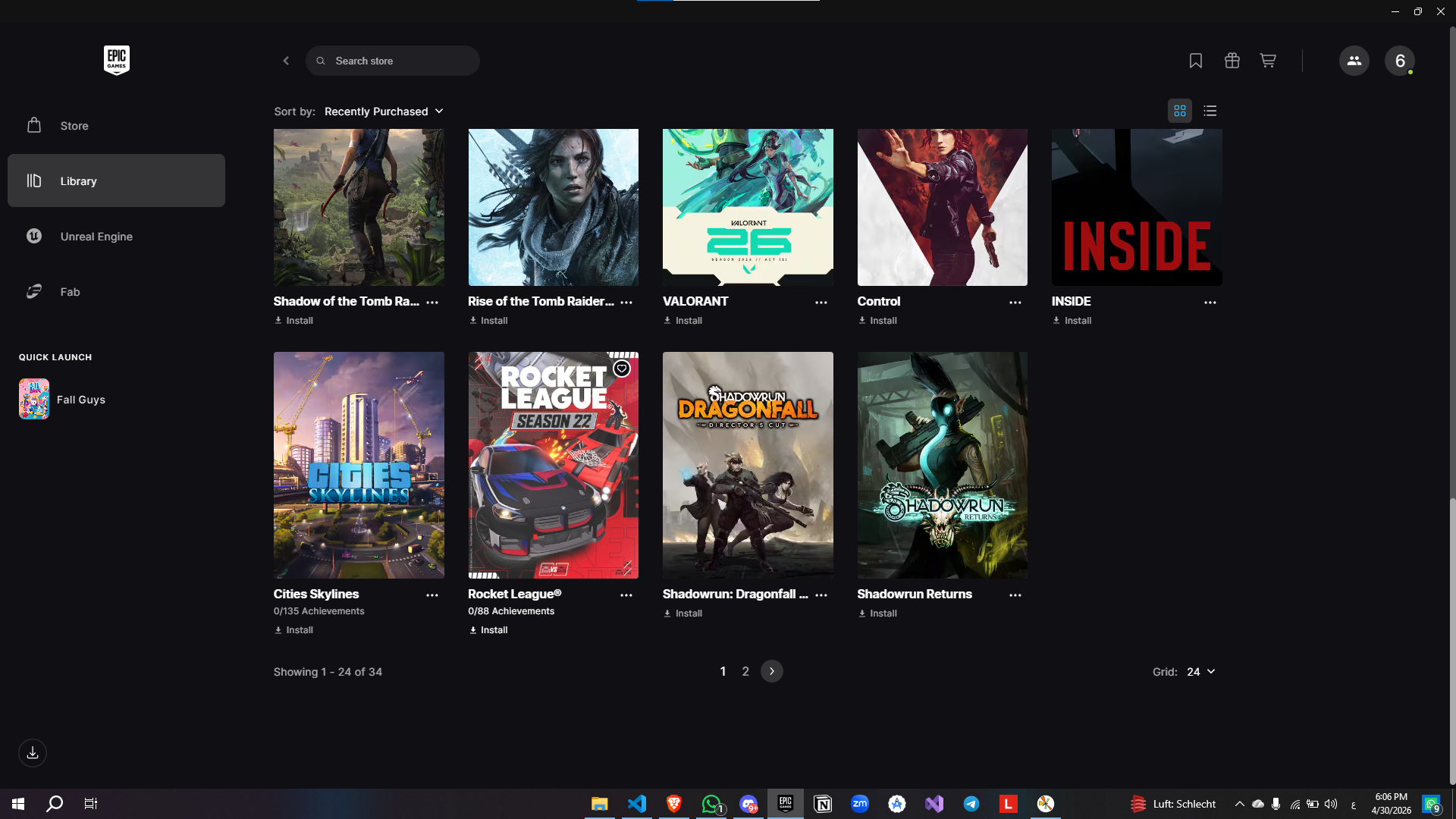This screenshot has width=1456, height=819.
Task: Open more options for VALORANT
Action: 821,302
